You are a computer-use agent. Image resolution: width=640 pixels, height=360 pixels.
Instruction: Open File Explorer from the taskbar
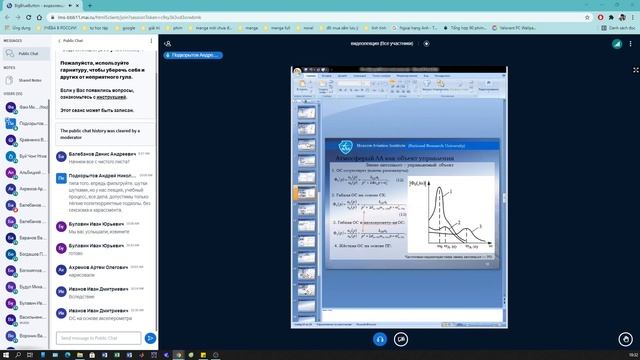point(80,355)
